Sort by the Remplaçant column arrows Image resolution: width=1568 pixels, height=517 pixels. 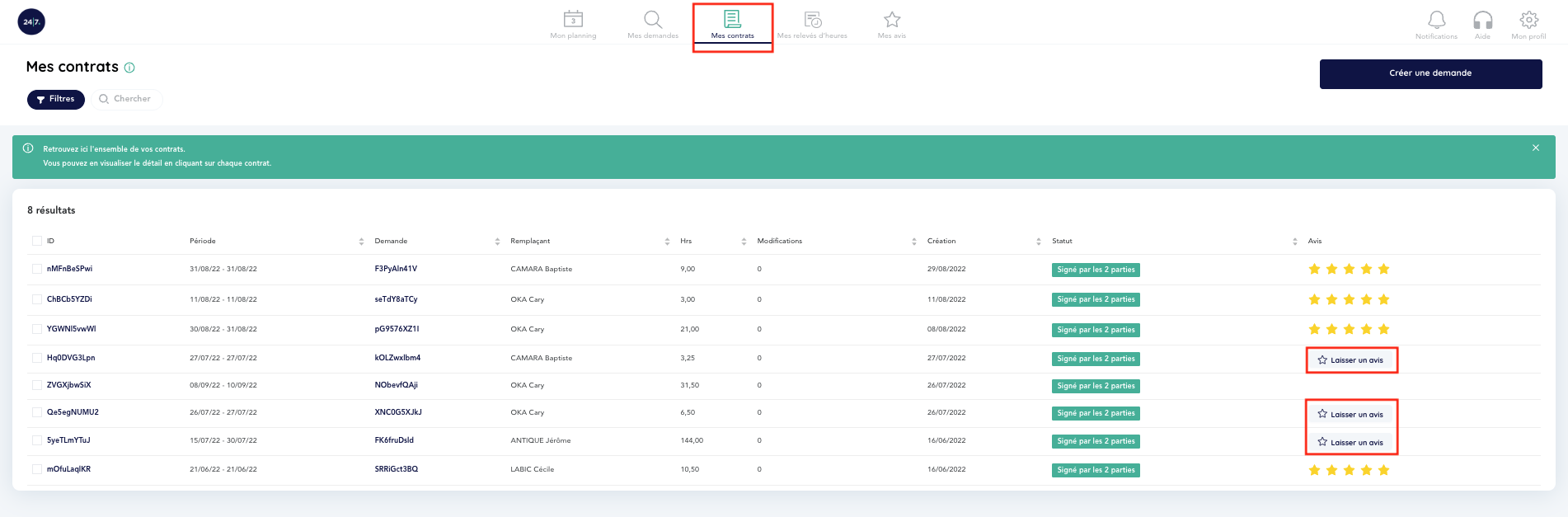667,242
